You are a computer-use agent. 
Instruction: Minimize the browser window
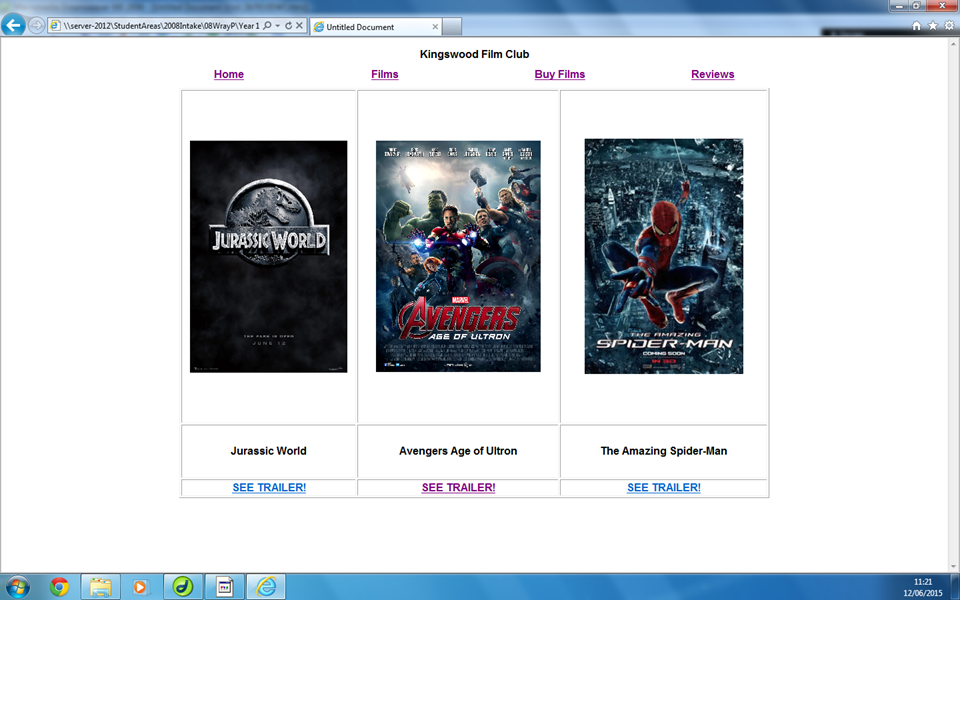click(x=899, y=6)
